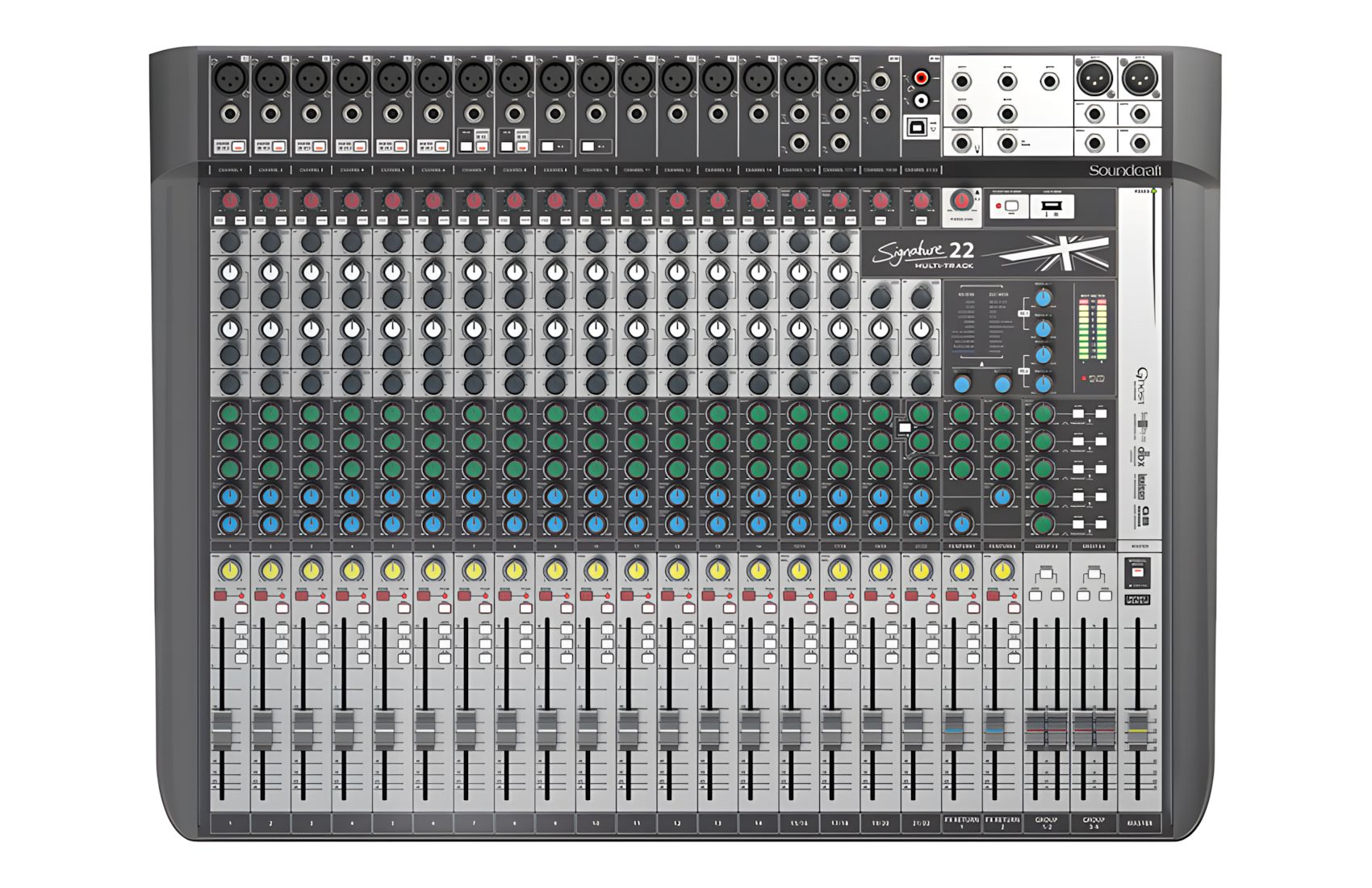Click the white RCA input jack
This screenshot has width=1372, height=888.
tap(922, 100)
